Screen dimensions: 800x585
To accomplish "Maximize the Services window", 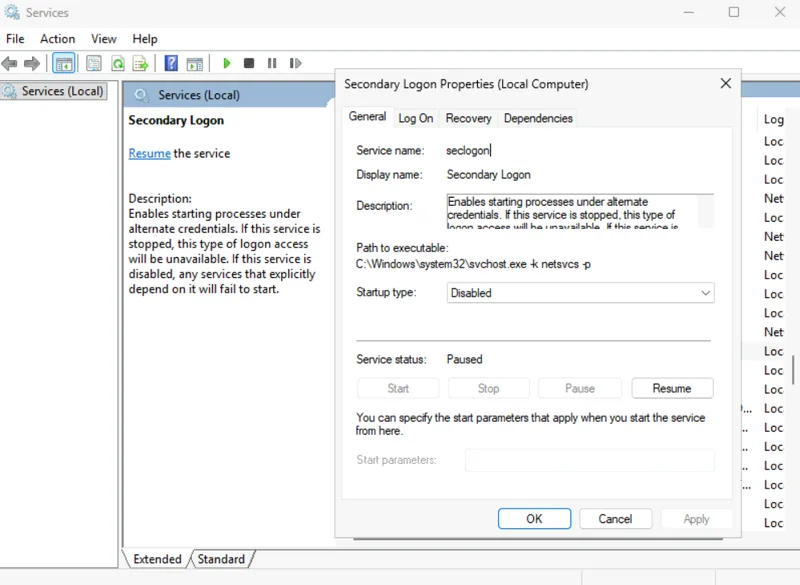I will click(734, 12).
